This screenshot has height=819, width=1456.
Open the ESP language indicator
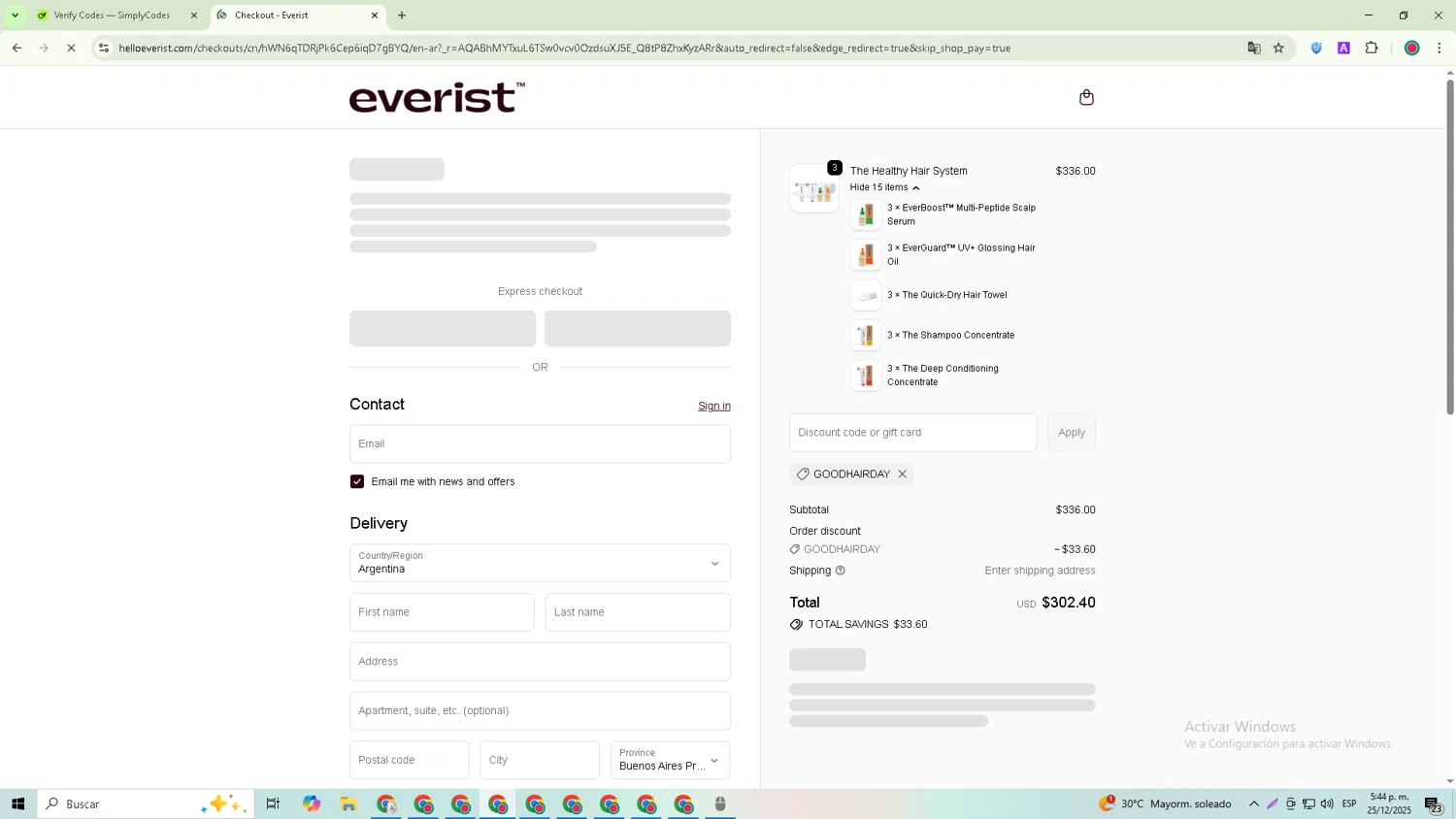tap(1349, 803)
